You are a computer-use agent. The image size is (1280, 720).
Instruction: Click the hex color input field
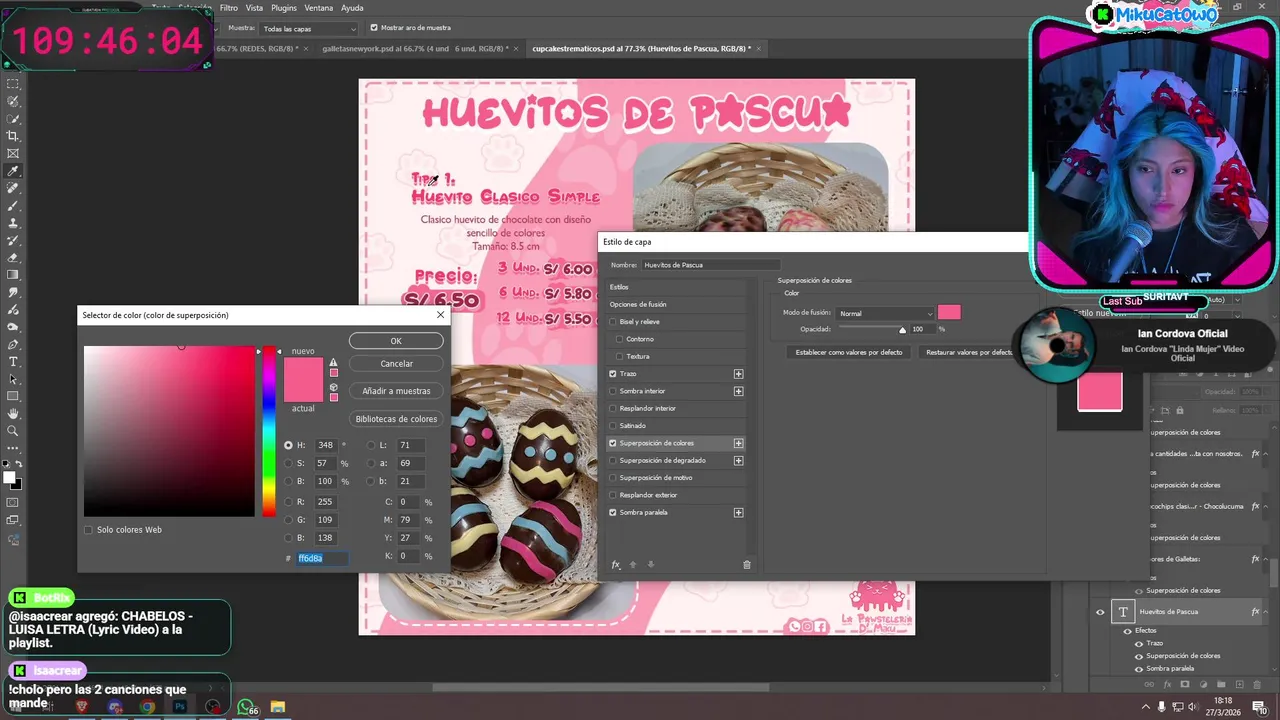click(322, 558)
